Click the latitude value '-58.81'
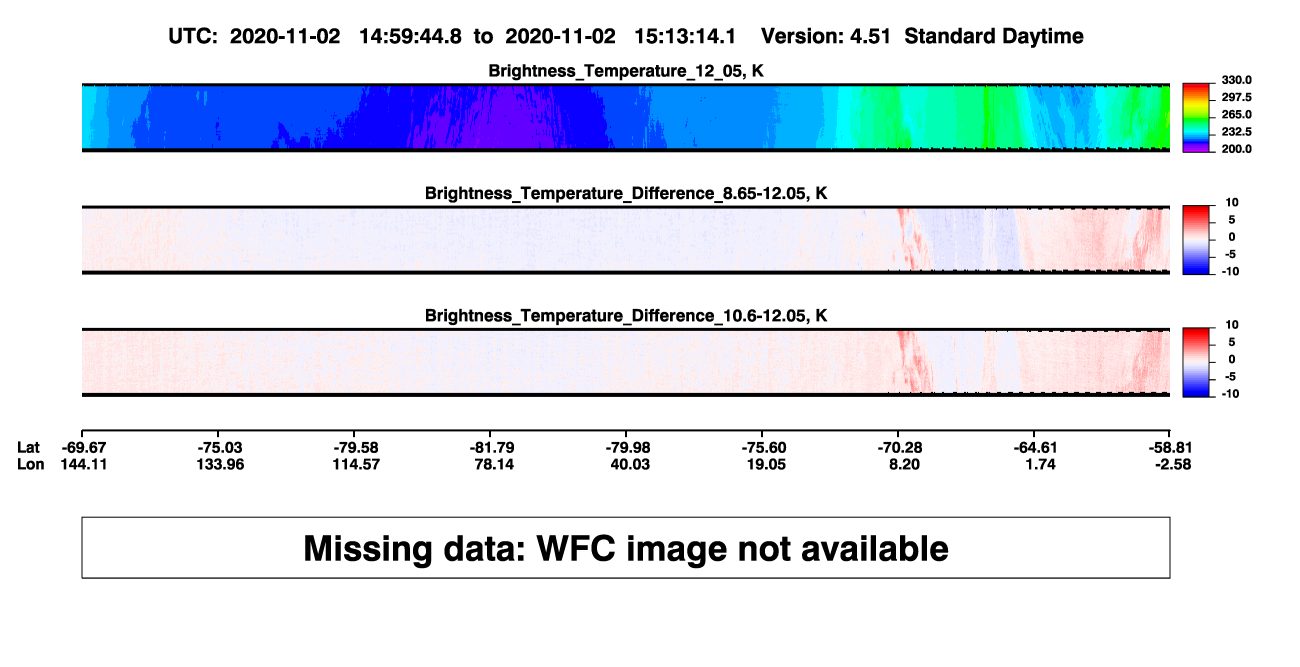The width and height of the screenshot is (1300, 667). click(1169, 447)
